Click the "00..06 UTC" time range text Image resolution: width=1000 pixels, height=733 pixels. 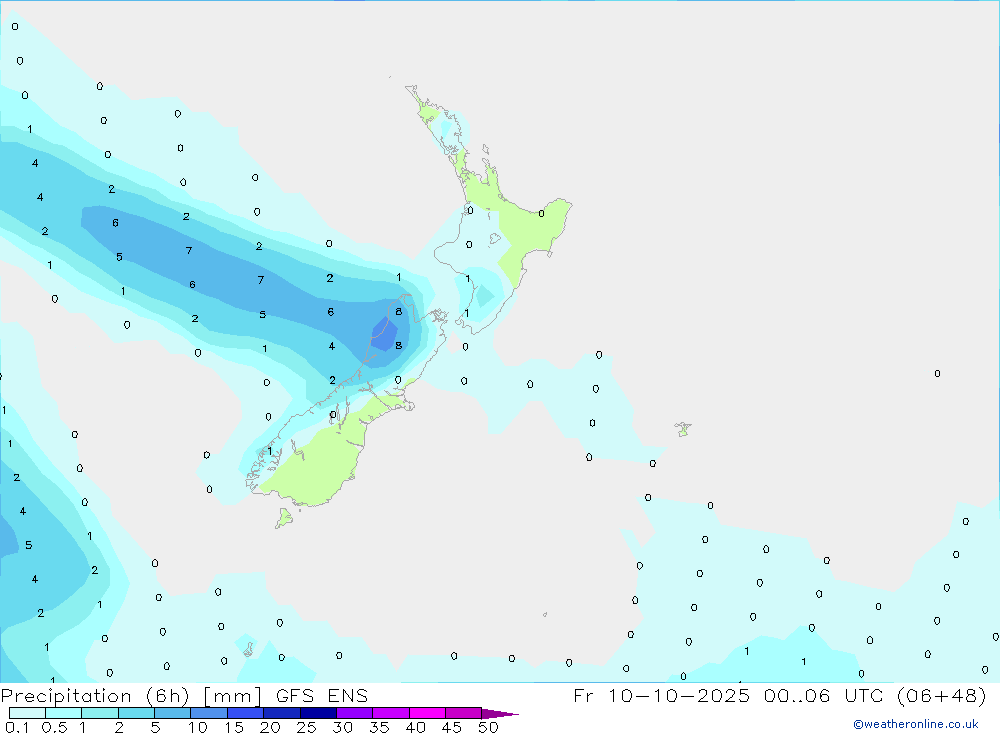(x=823, y=695)
